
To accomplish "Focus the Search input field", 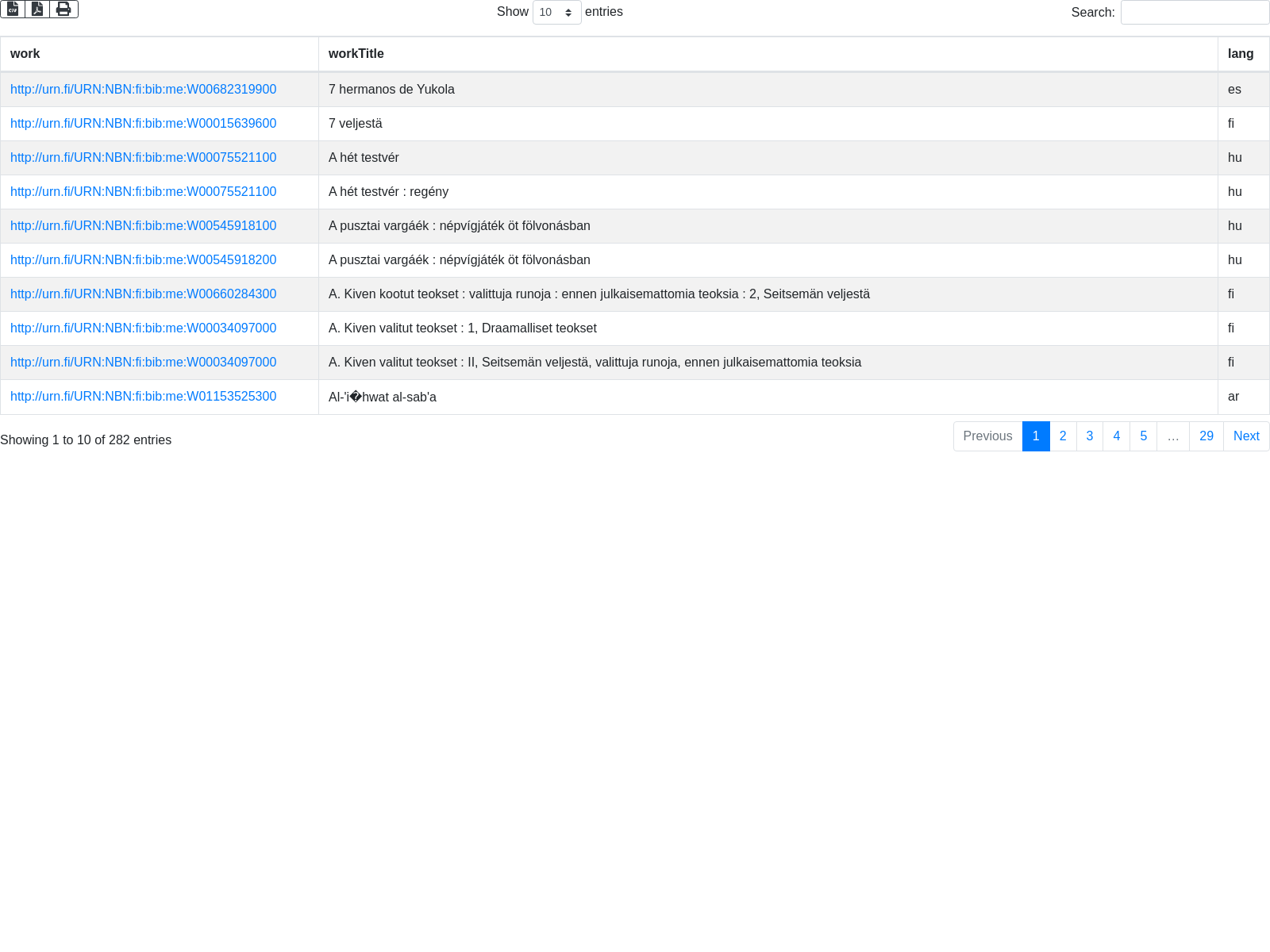I will [x=1195, y=13].
